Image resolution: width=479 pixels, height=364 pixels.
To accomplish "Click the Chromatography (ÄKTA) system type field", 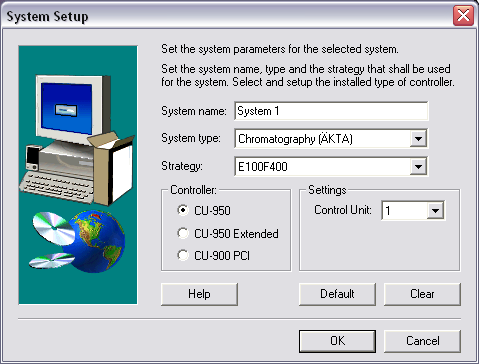I will click(x=323, y=138).
